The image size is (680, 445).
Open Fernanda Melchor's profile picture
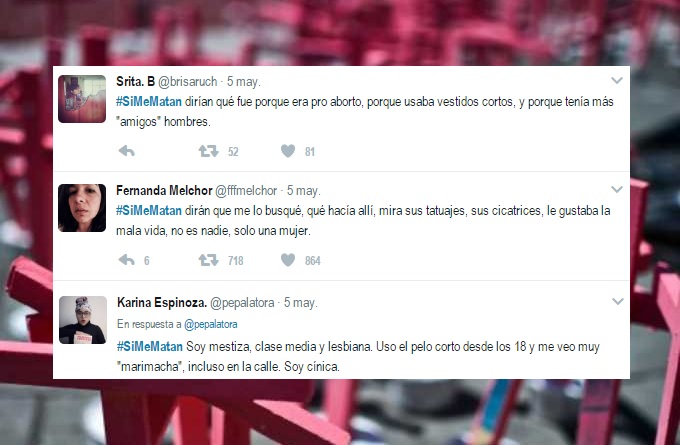tap(82, 208)
